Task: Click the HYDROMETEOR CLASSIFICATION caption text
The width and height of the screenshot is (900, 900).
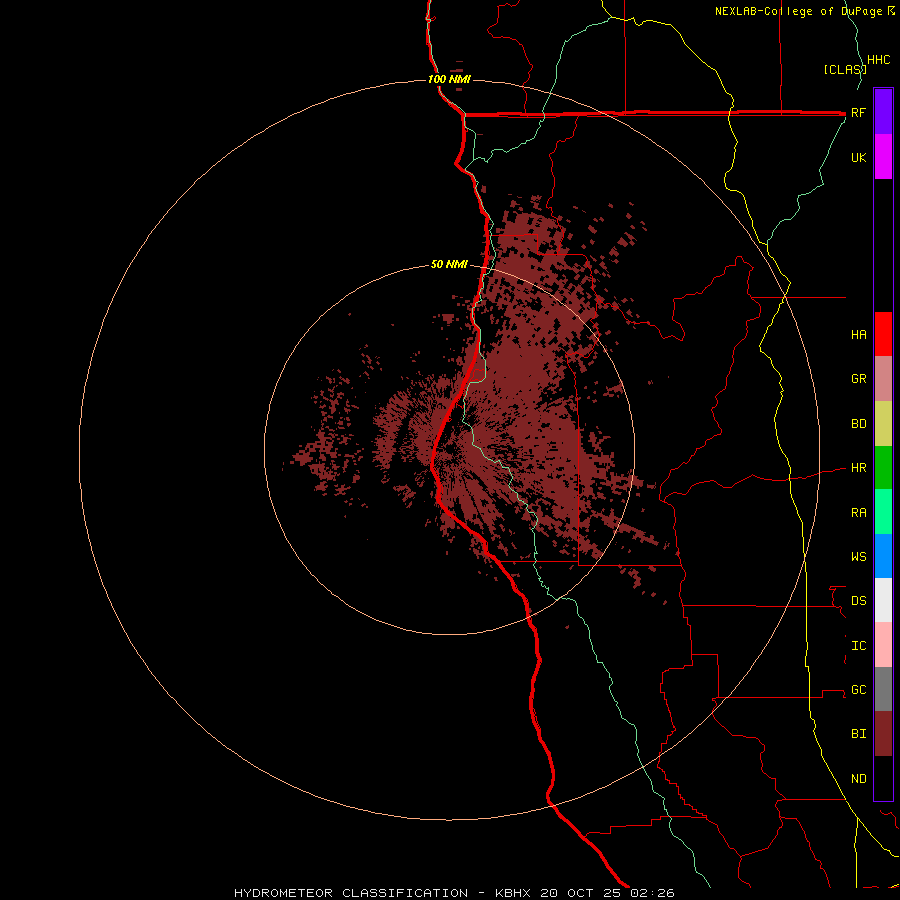Action: (351, 893)
